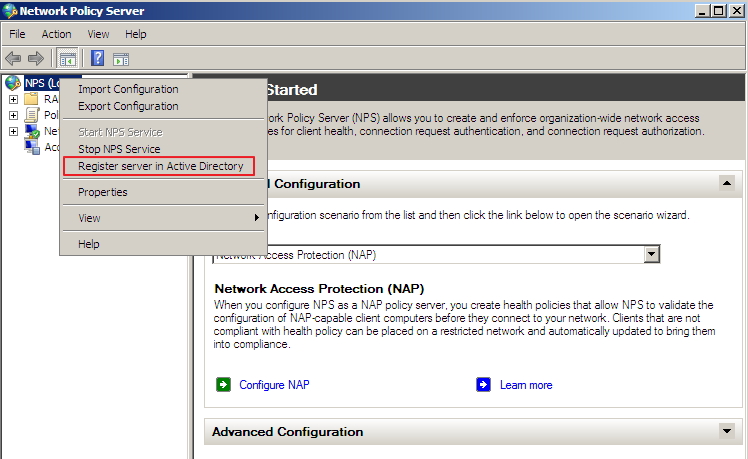Open the configuration scenario dropdown arrow
The width and height of the screenshot is (748, 459).
click(x=652, y=254)
